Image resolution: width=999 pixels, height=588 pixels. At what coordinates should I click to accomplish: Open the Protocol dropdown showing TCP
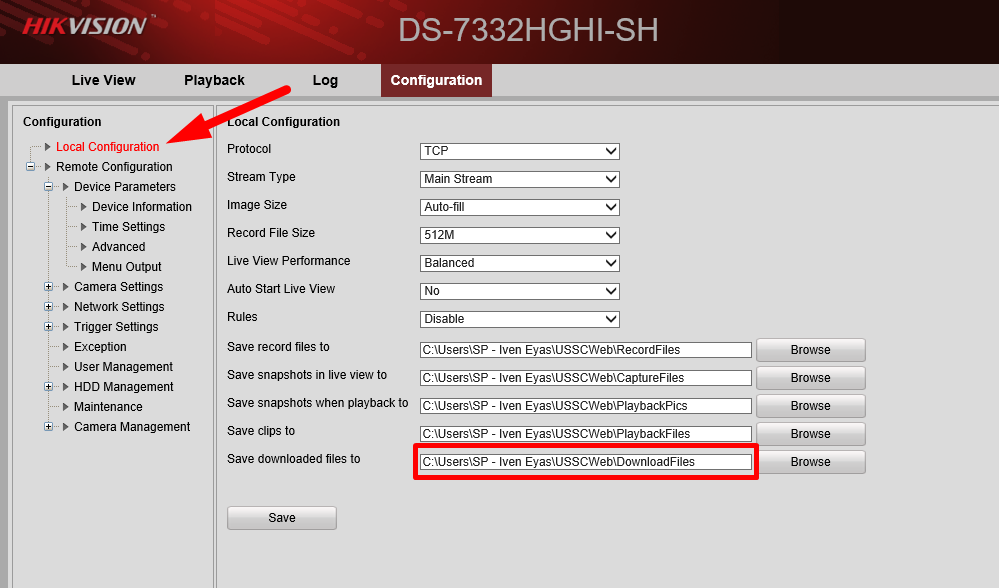point(520,151)
